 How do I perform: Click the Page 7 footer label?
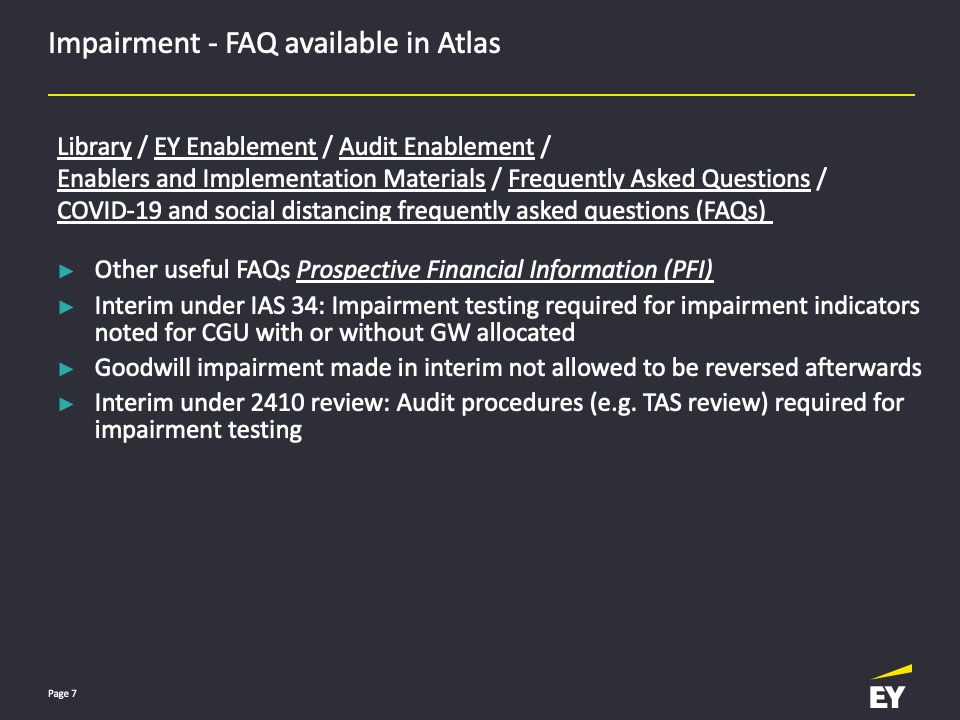[62, 694]
